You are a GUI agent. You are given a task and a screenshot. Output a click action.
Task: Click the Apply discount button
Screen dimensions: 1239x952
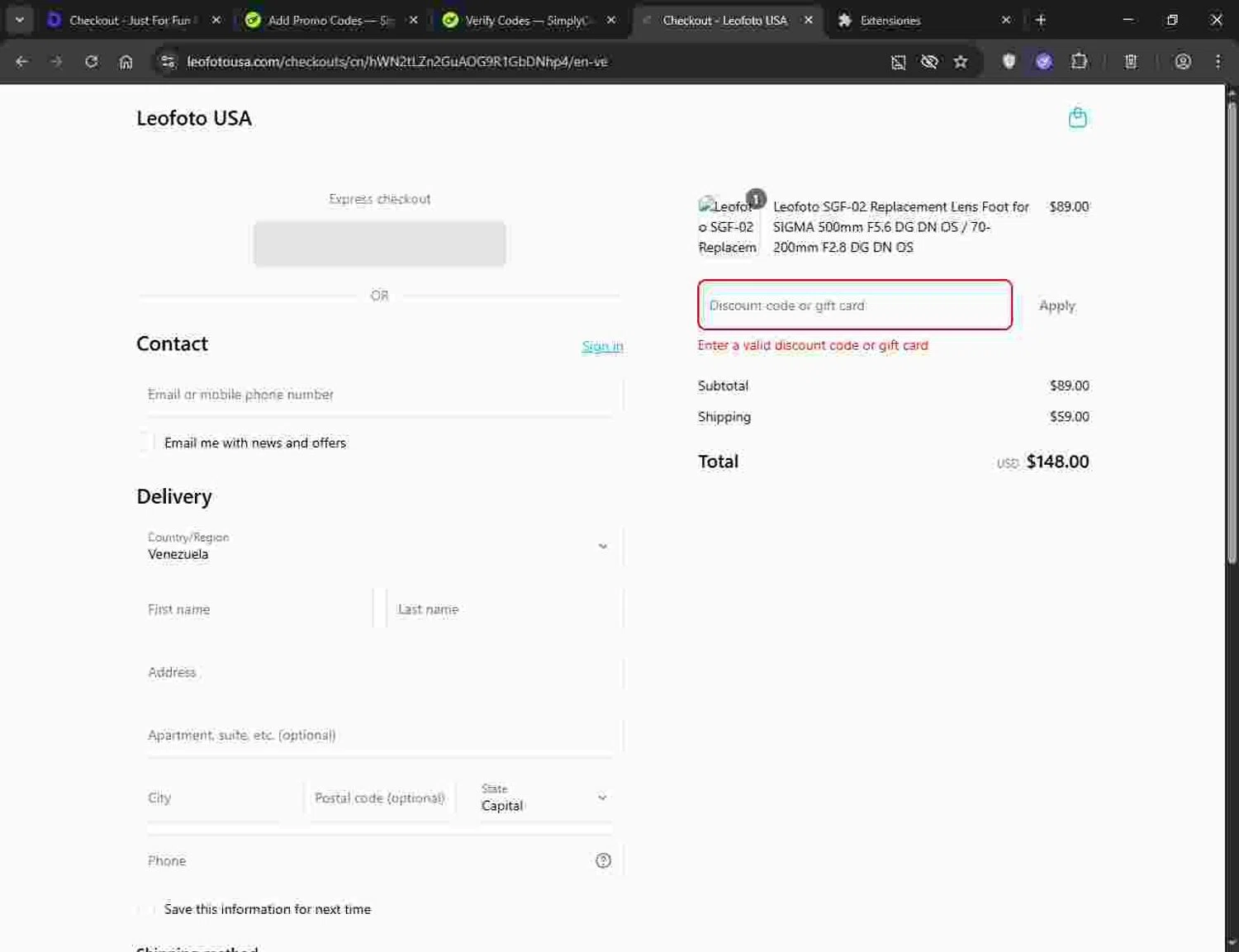1056,305
